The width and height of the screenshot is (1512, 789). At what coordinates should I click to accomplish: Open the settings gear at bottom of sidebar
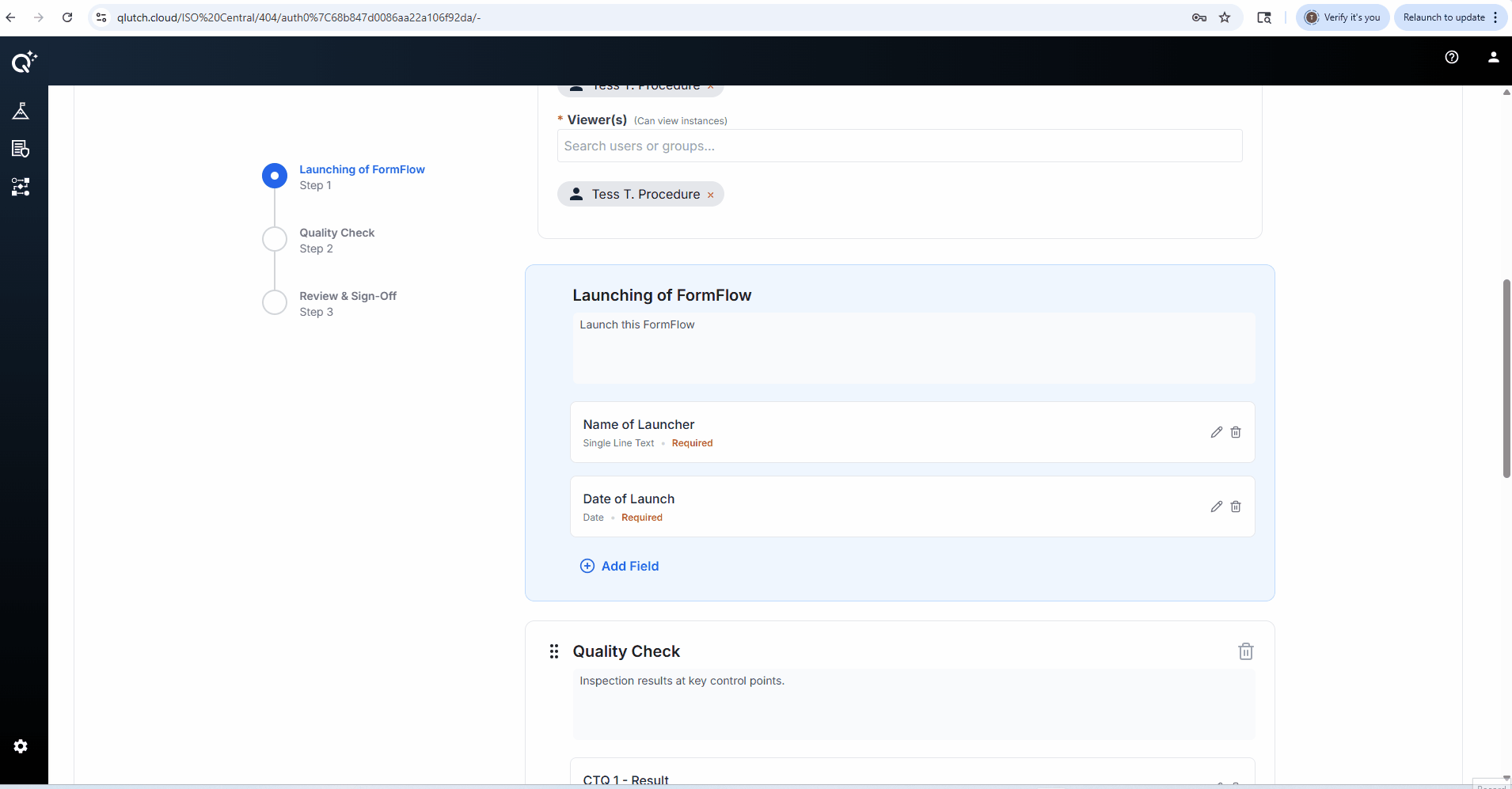[21, 746]
